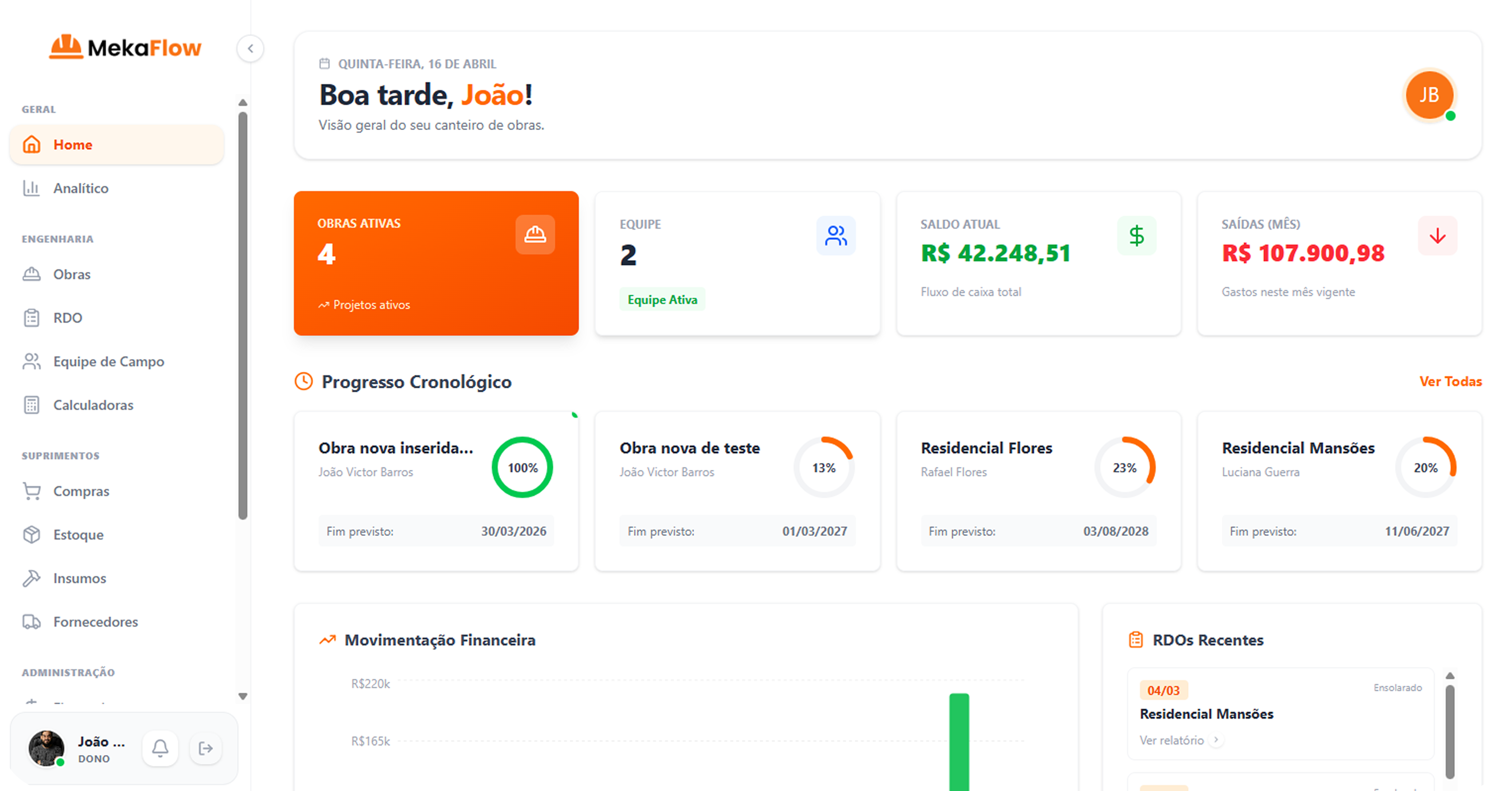Click the dollar icon on Saldo Atual card
This screenshot has height=791, width=1512.
click(1137, 235)
